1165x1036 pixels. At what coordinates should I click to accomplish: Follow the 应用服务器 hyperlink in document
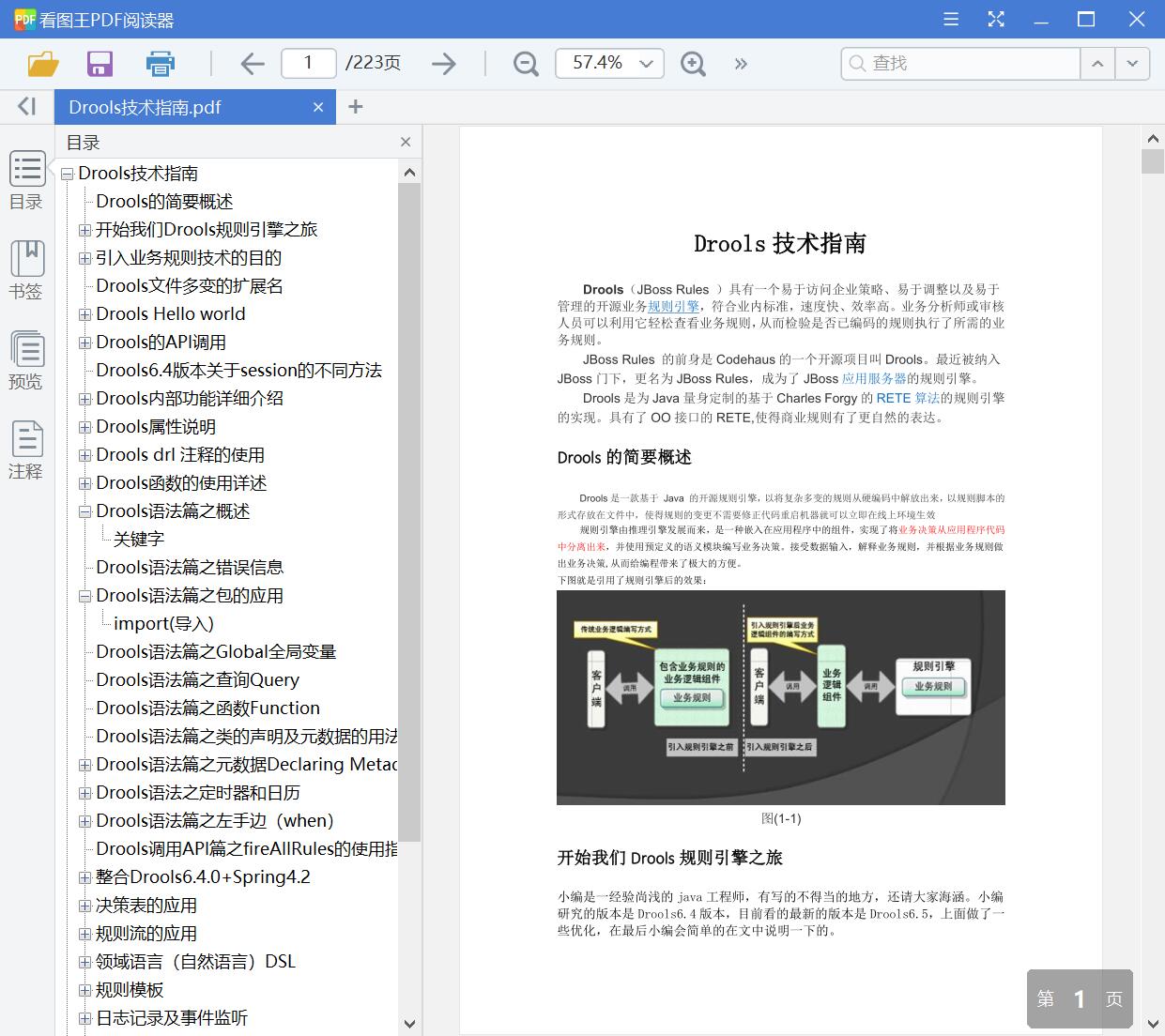click(874, 378)
